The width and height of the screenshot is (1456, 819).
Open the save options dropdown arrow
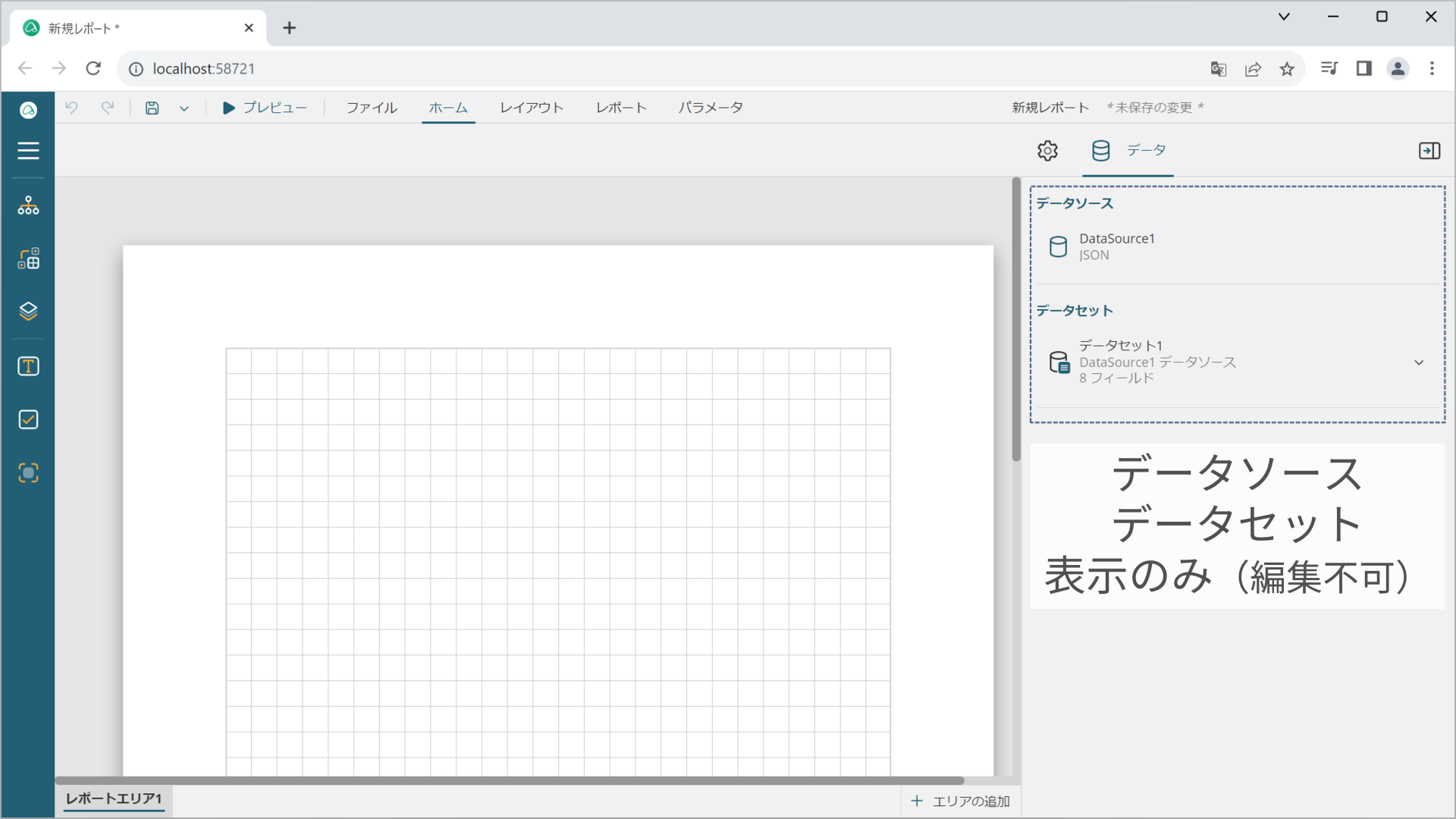tap(184, 108)
